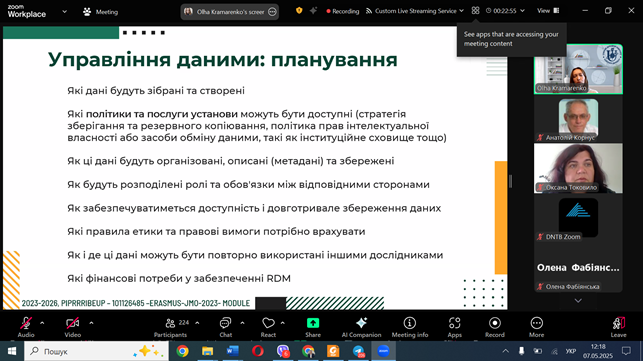Open the More options menu
This screenshot has width=643, height=361.
click(x=536, y=327)
